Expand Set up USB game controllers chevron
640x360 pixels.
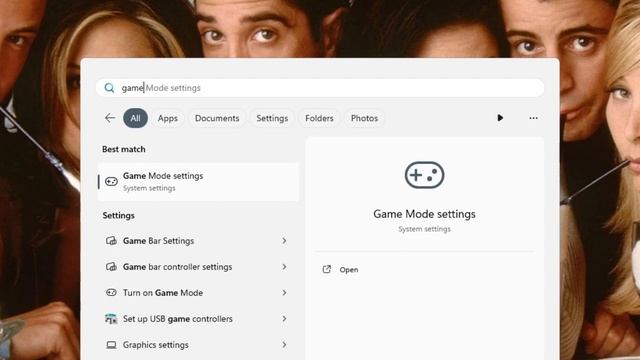pos(284,319)
